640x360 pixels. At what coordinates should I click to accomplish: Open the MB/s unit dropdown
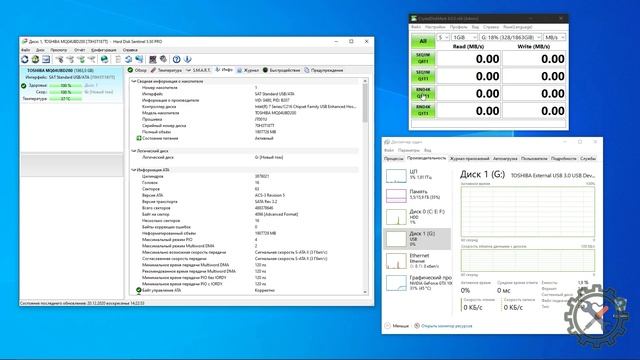[555, 37]
